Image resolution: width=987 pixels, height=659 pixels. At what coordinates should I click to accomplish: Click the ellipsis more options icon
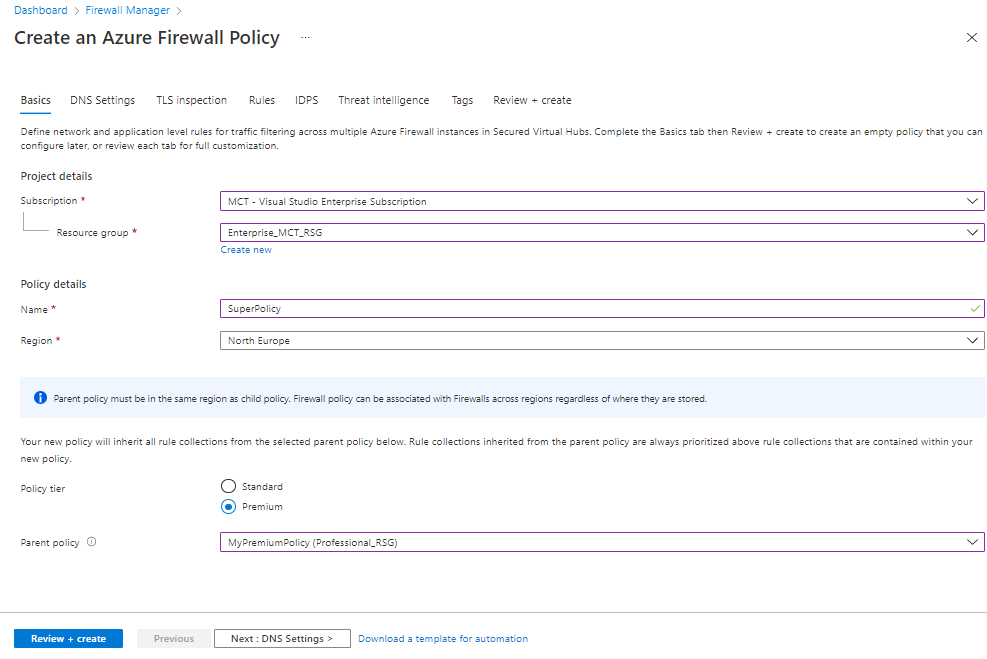click(305, 38)
